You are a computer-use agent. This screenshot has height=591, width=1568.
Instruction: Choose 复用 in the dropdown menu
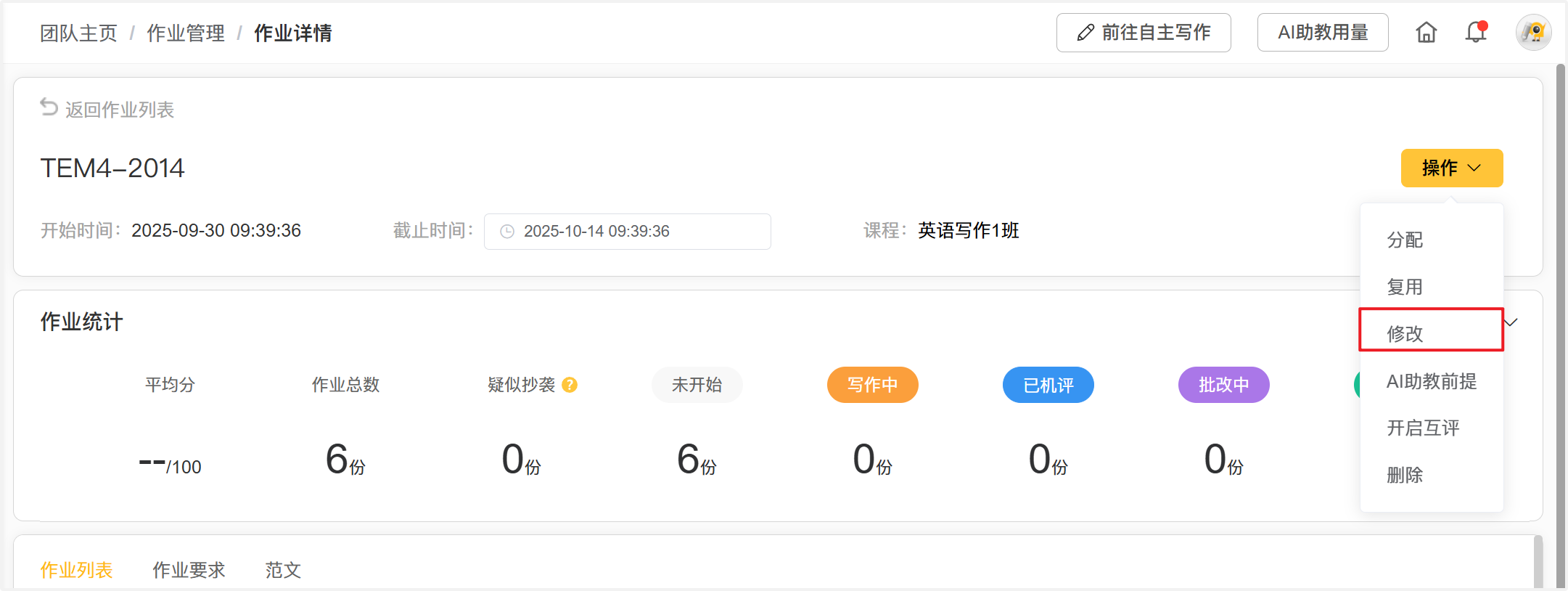point(1405,287)
